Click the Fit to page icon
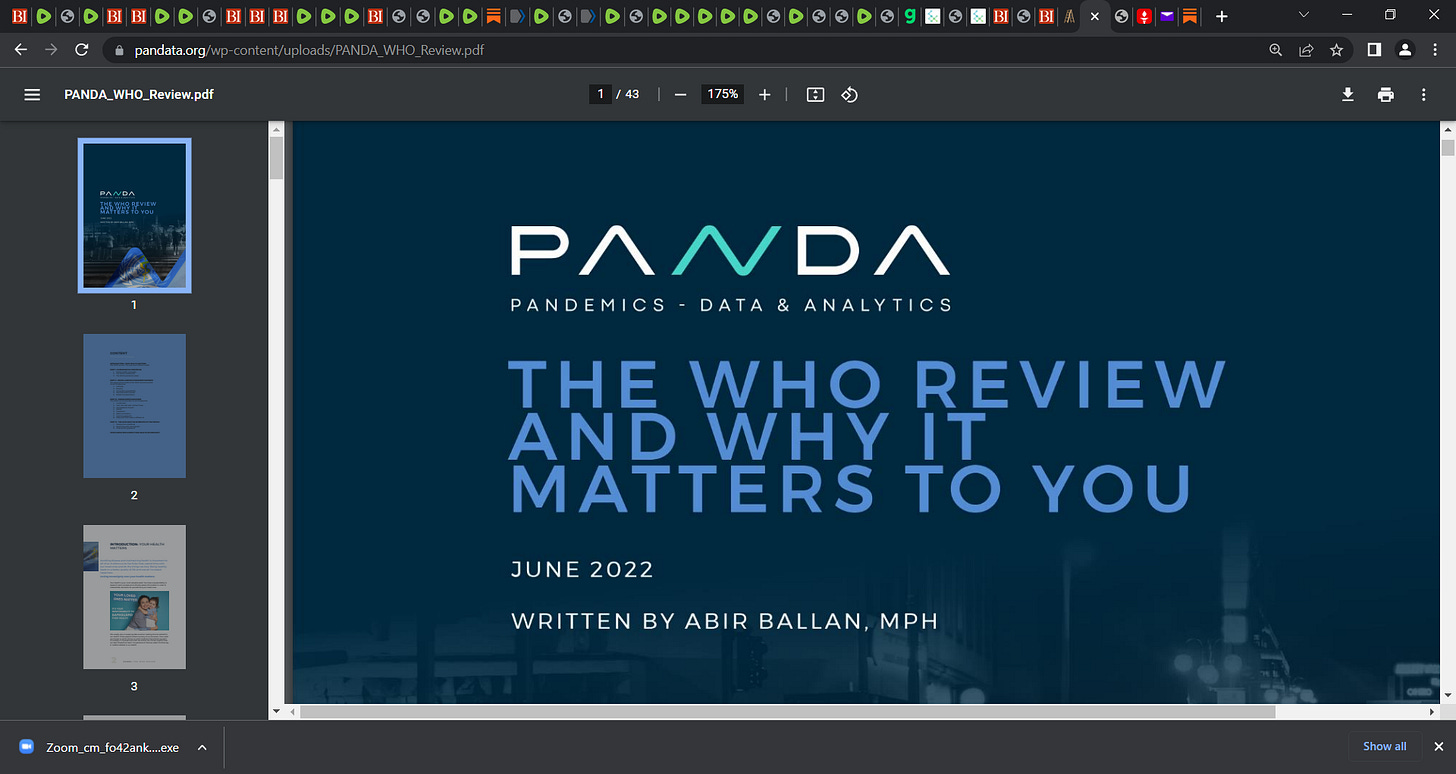The width and height of the screenshot is (1456, 774). pyautogui.click(x=815, y=94)
